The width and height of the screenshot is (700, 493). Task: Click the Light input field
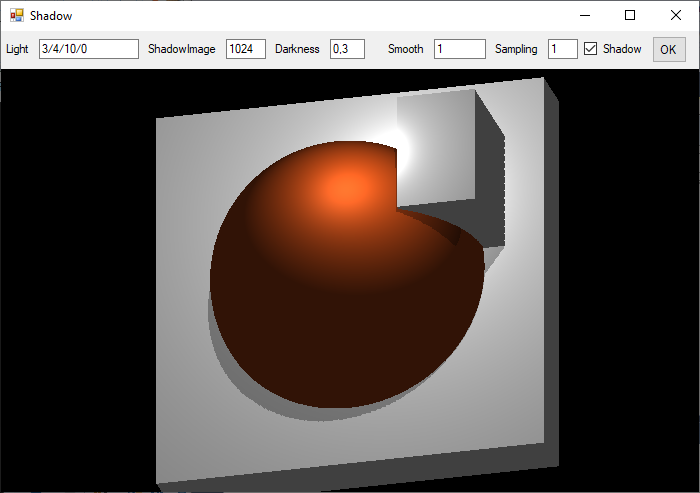click(89, 49)
